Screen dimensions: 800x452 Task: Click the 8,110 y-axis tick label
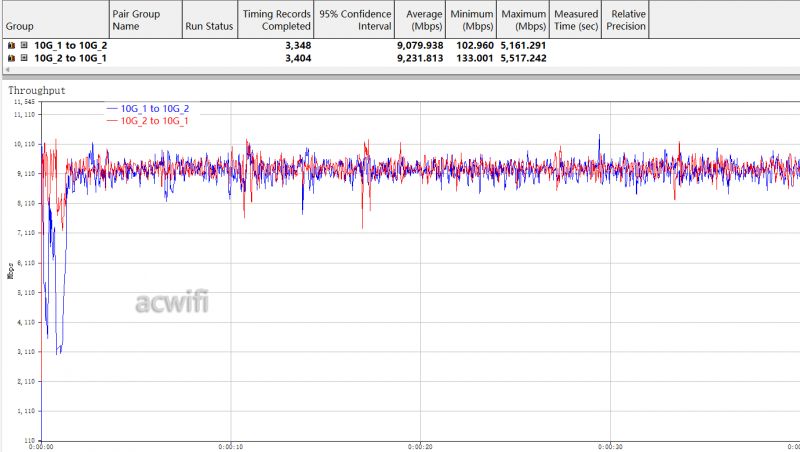click(x=26, y=204)
